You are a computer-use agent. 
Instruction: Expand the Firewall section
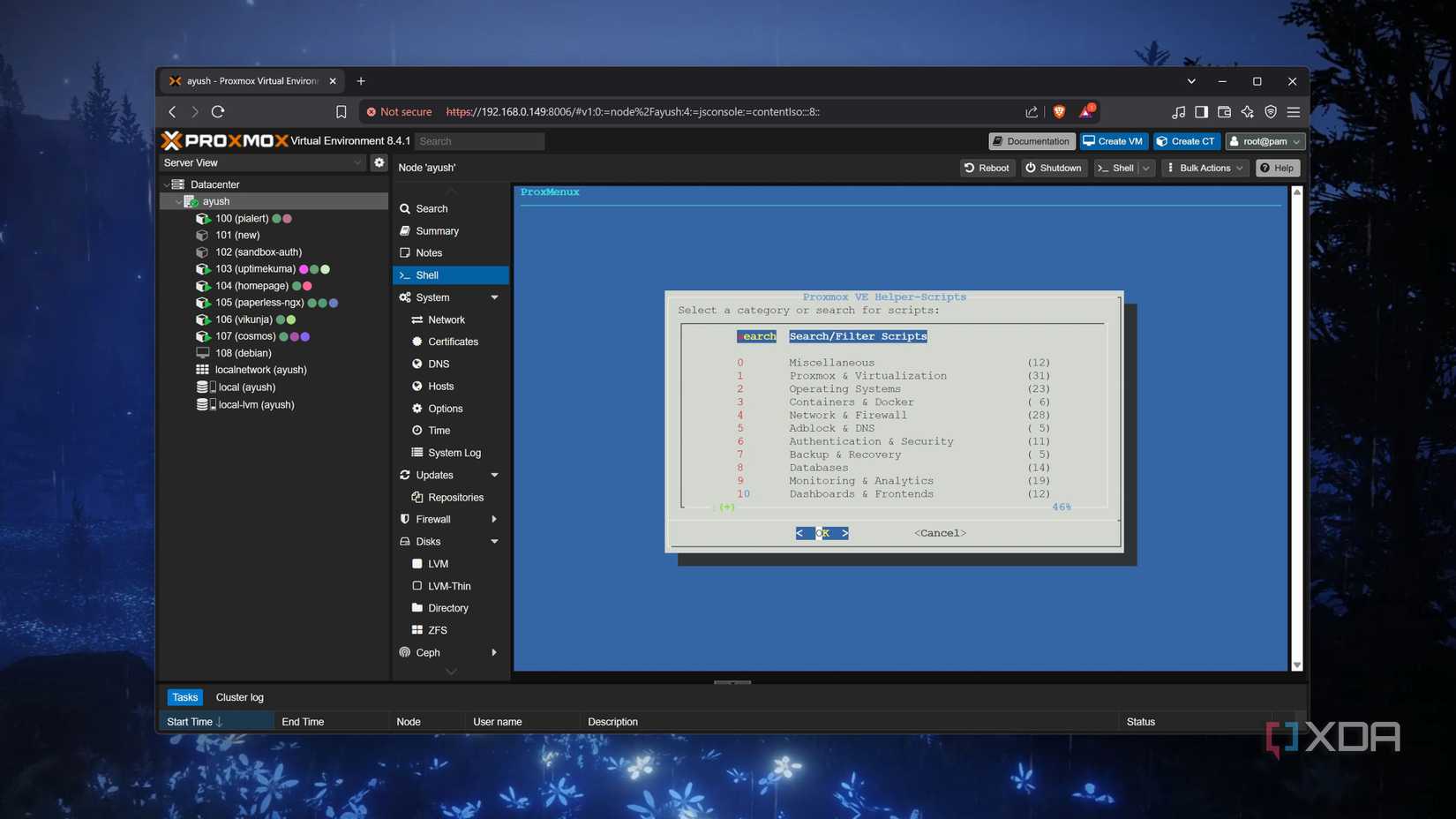pos(494,519)
